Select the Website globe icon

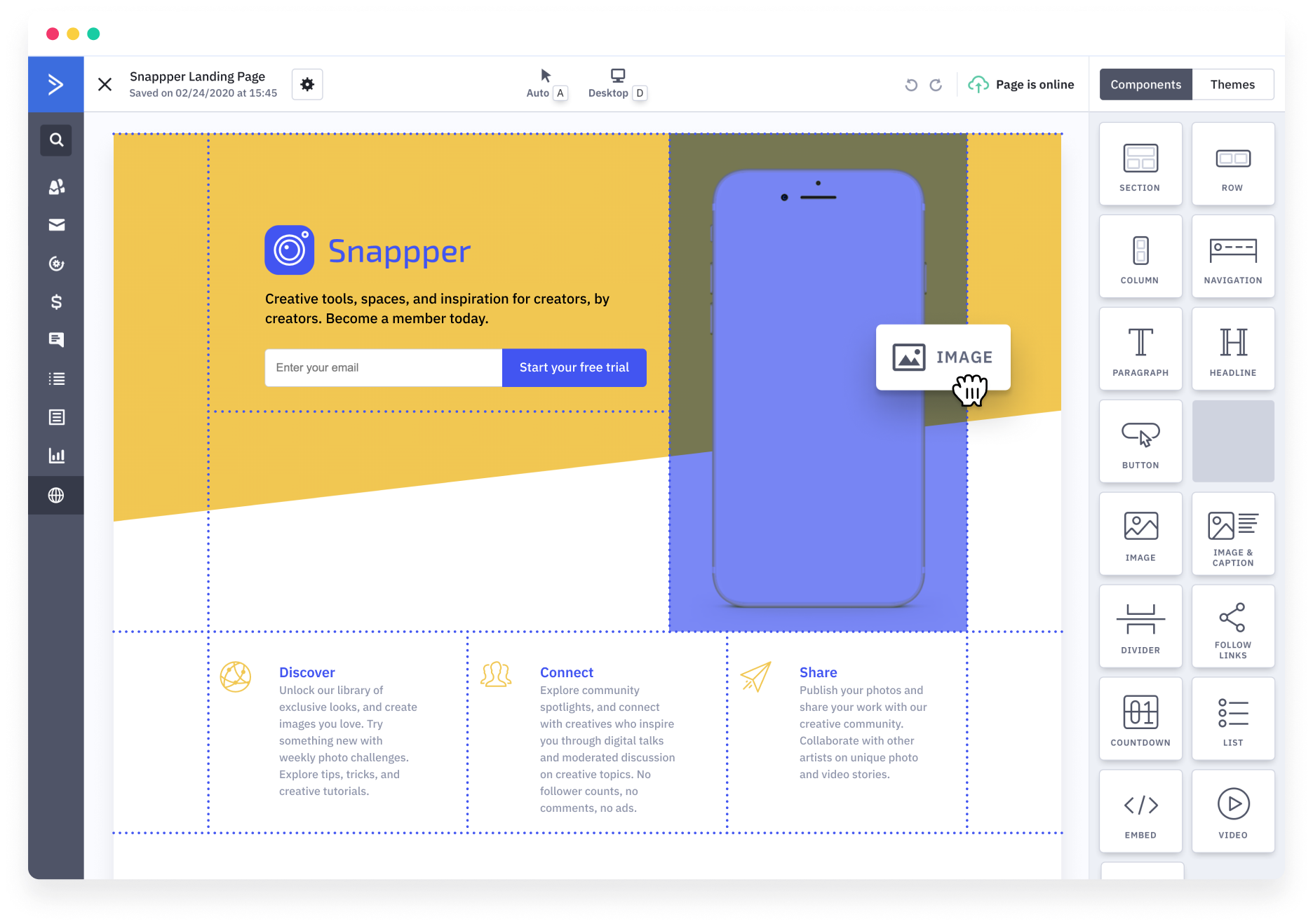click(56, 495)
